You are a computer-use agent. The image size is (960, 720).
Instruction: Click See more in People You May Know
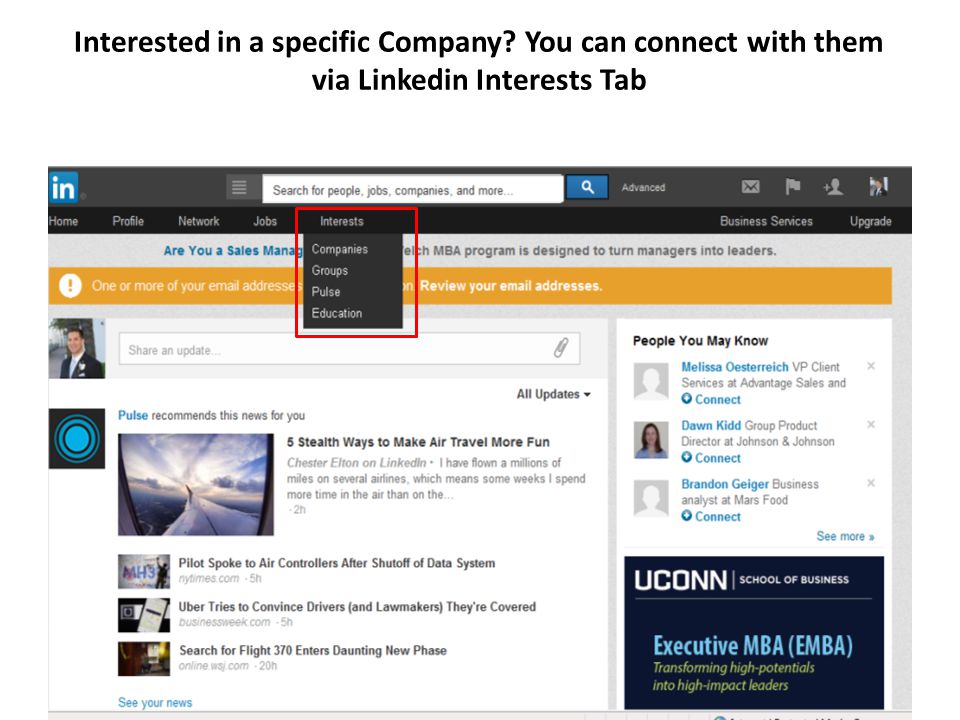(x=845, y=536)
